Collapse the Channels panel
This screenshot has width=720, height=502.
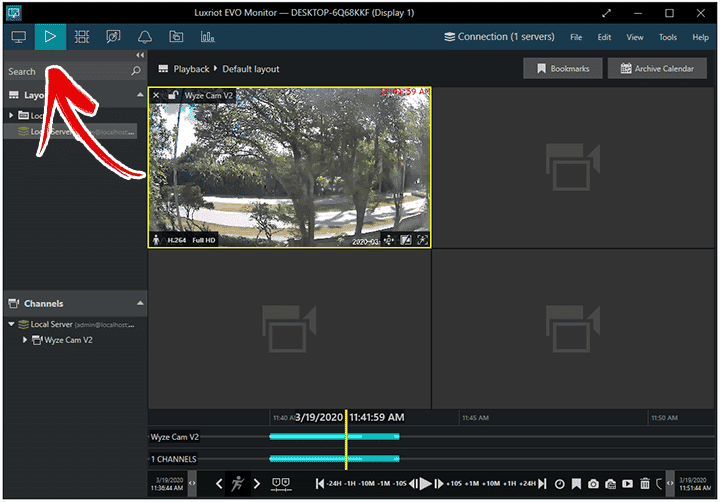pyautogui.click(x=140, y=303)
